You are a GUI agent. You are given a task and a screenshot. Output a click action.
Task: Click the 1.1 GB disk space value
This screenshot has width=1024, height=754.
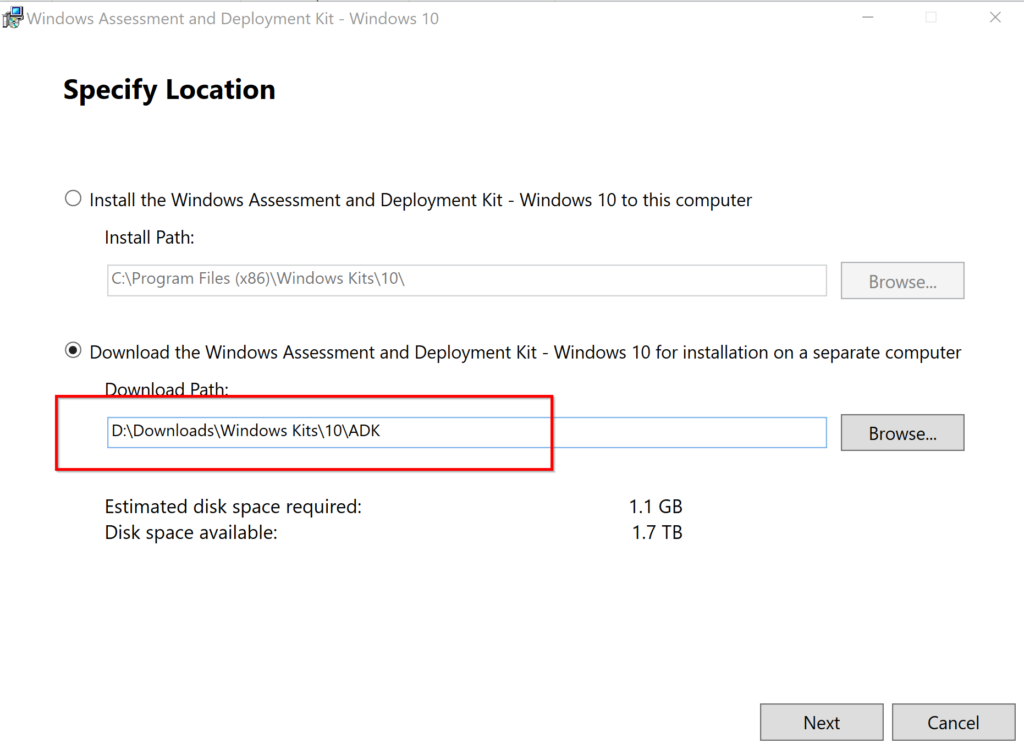[x=656, y=506]
